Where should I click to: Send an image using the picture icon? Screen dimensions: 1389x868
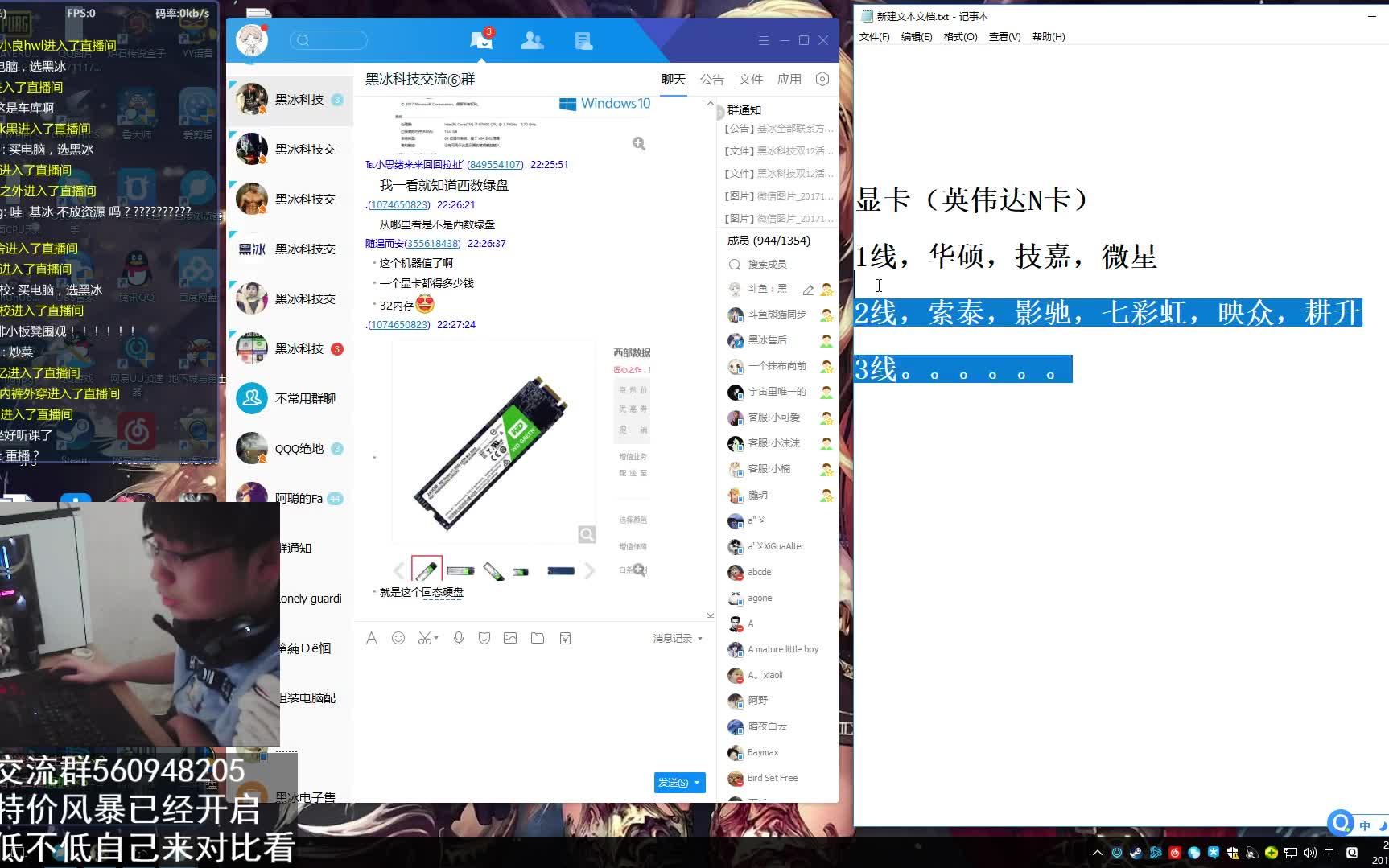pyautogui.click(x=510, y=638)
